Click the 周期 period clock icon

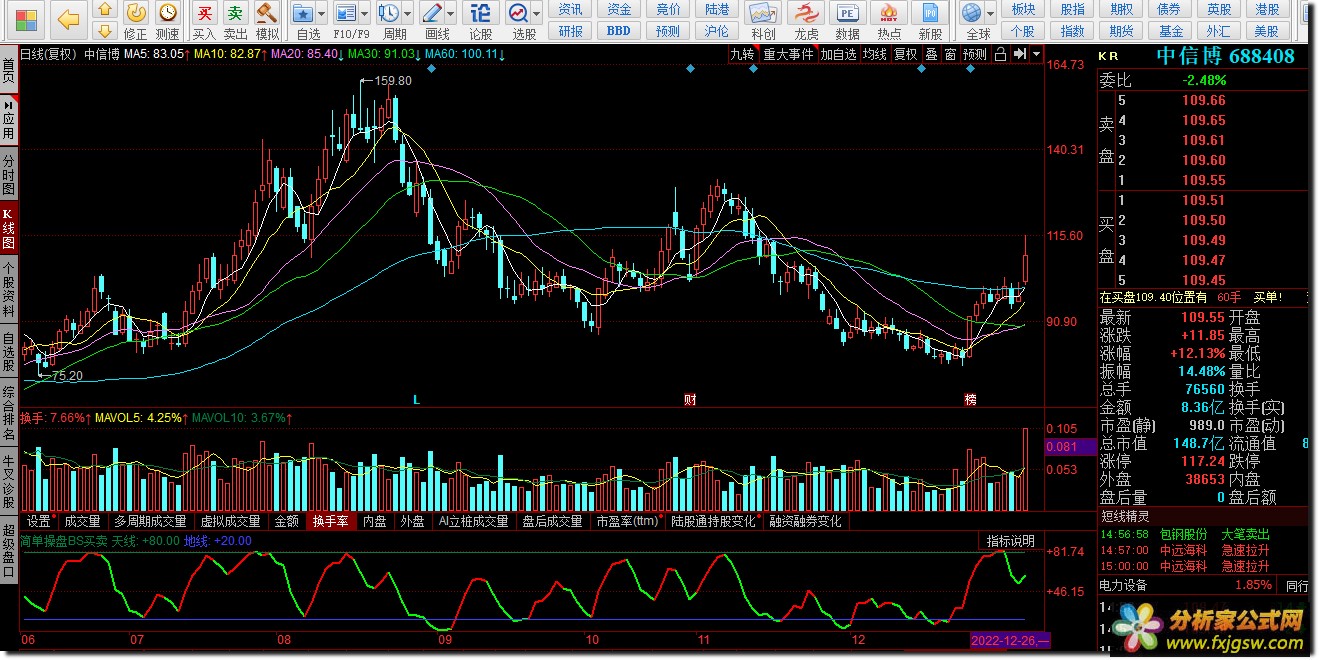[x=390, y=13]
